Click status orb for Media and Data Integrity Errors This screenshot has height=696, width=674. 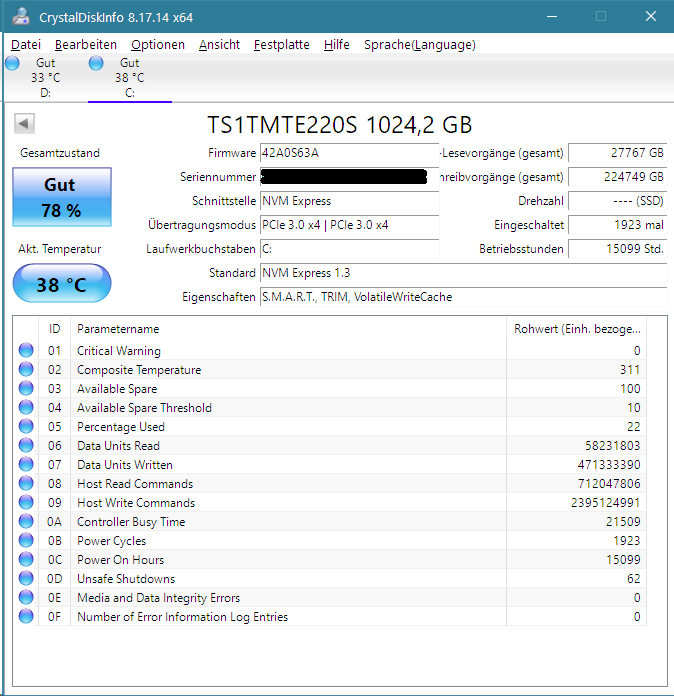pyautogui.click(x=26, y=597)
